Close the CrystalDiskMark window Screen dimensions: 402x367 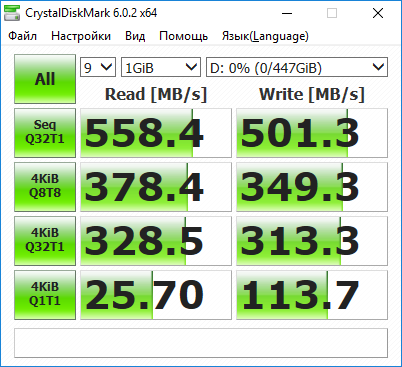click(378, 13)
